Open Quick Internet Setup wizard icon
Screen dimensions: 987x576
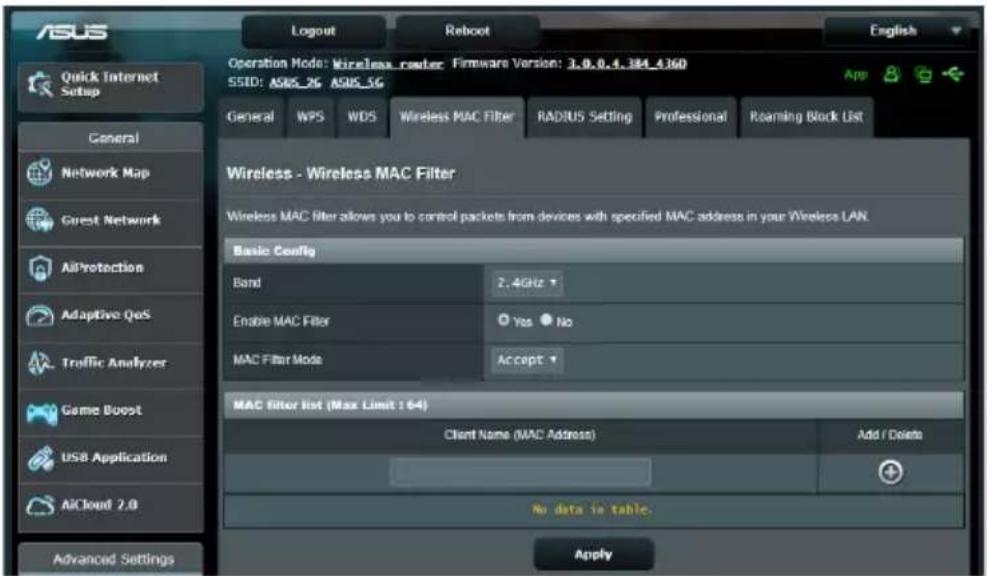point(41,84)
